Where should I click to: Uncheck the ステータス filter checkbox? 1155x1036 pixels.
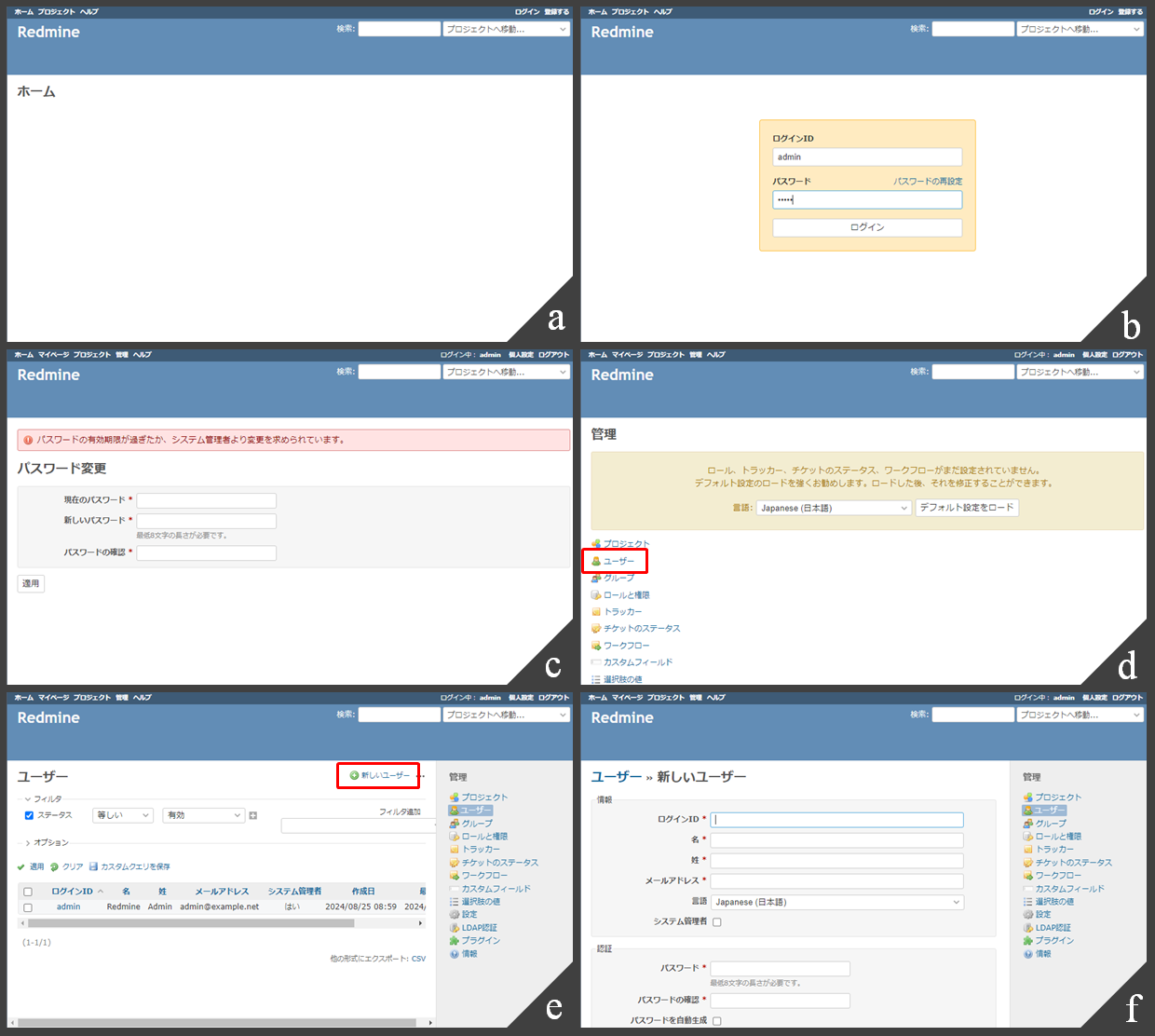tap(29, 815)
